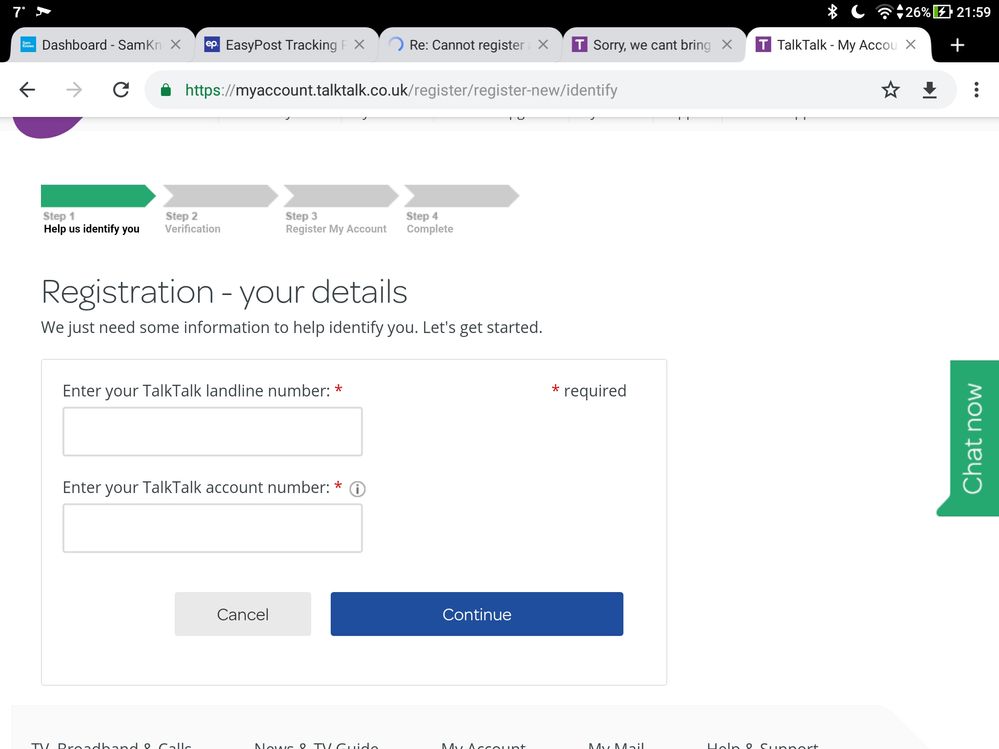Open Chrome three-dot menu
This screenshot has height=749, width=999.
click(x=976, y=90)
